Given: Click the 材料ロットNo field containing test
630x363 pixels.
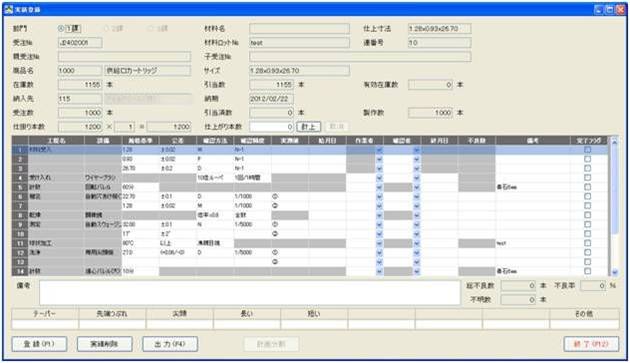Looking at the screenshot, I should point(299,43).
